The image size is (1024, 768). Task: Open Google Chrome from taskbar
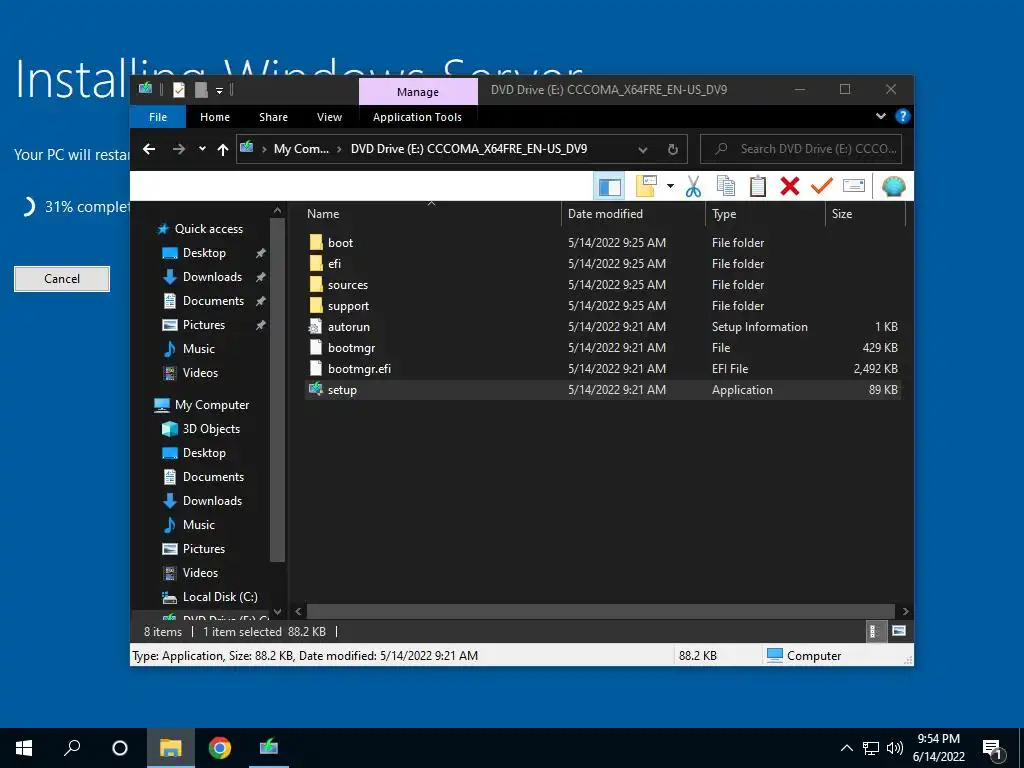(x=219, y=748)
